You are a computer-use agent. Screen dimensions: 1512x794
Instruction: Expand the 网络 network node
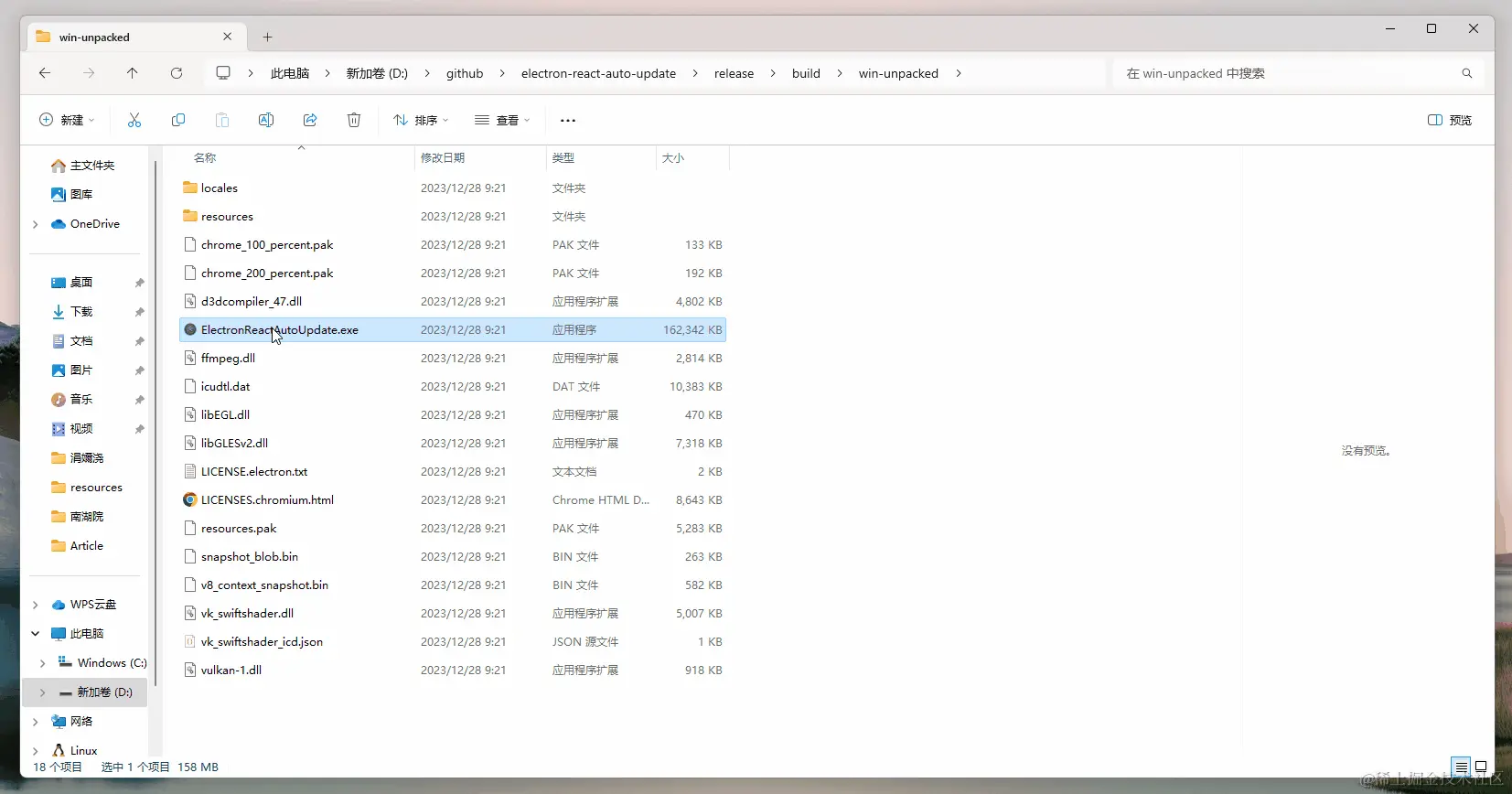click(36, 722)
